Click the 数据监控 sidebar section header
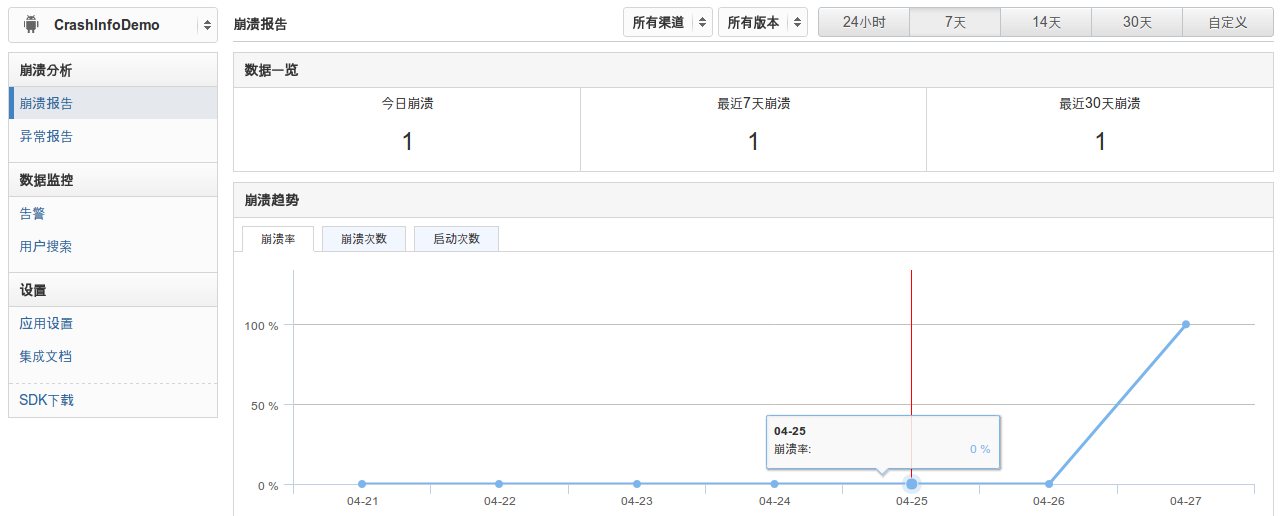Viewport: 1282px width, 516px height. (x=113, y=180)
